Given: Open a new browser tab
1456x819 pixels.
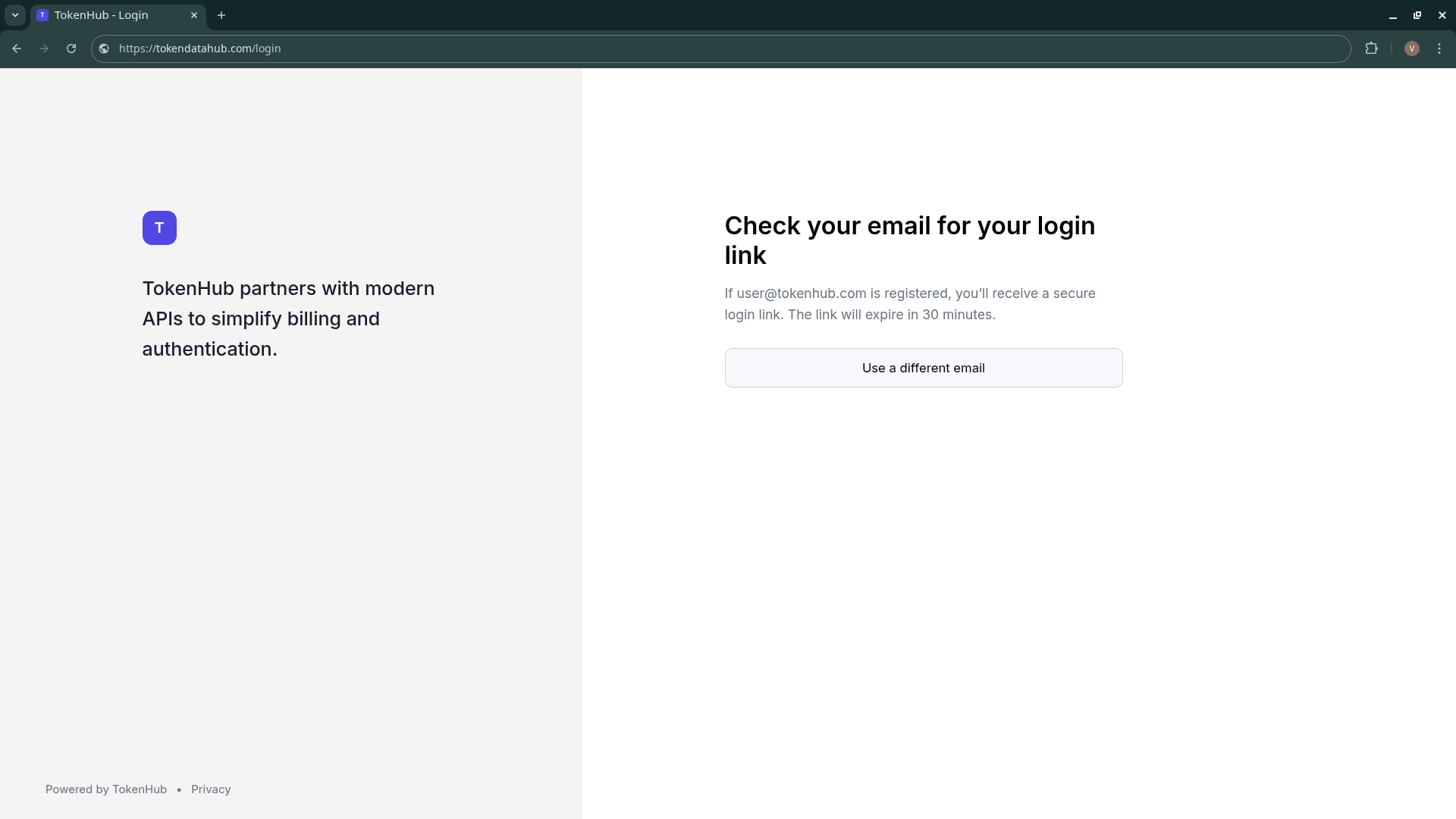Looking at the screenshot, I should [221, 15].
